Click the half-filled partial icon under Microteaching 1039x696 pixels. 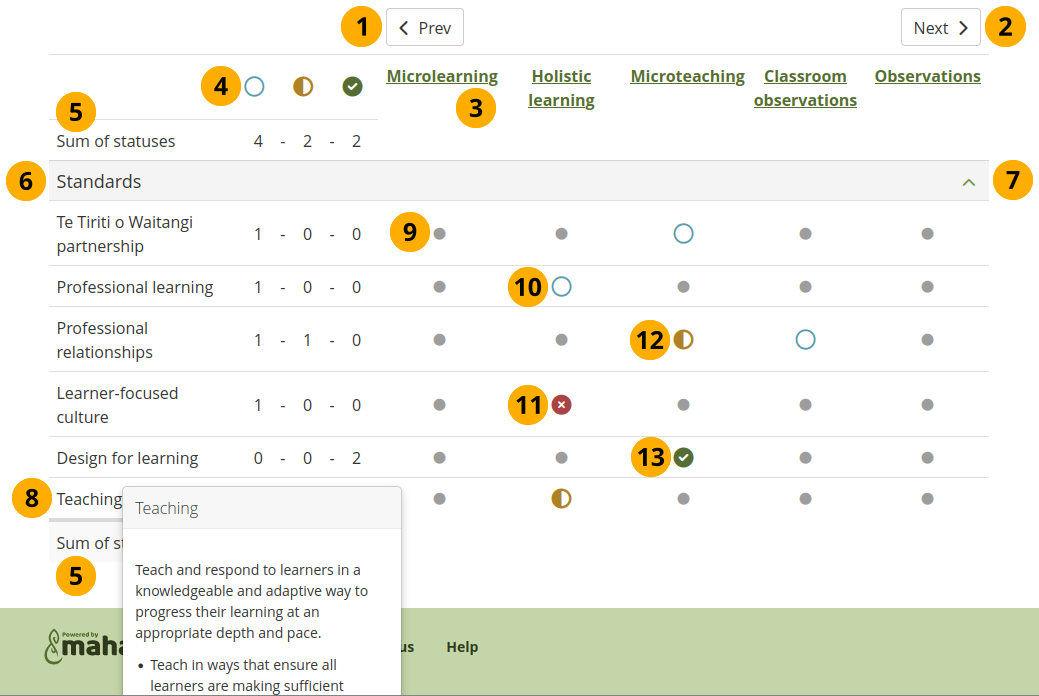pos(683,340)
